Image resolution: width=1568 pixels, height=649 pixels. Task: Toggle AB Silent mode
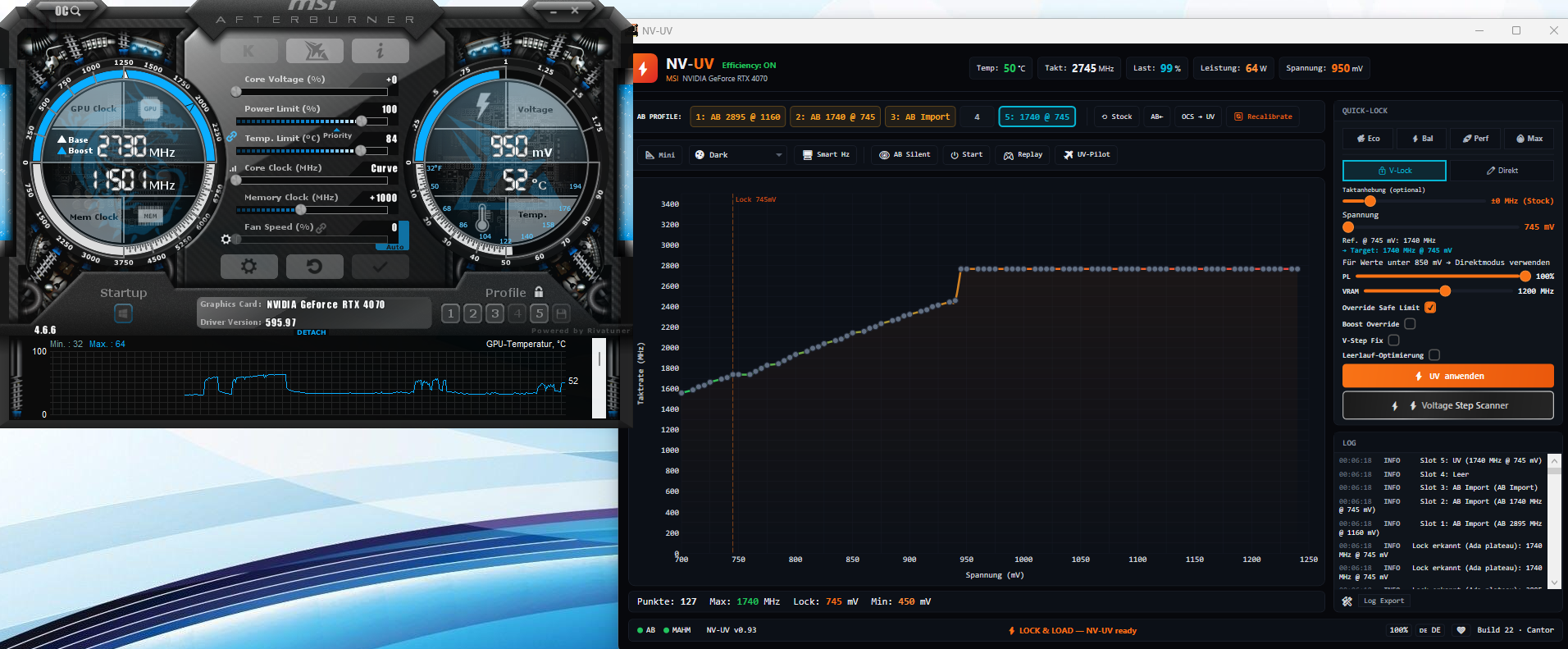pyautogui.click(x=905, y=154)
